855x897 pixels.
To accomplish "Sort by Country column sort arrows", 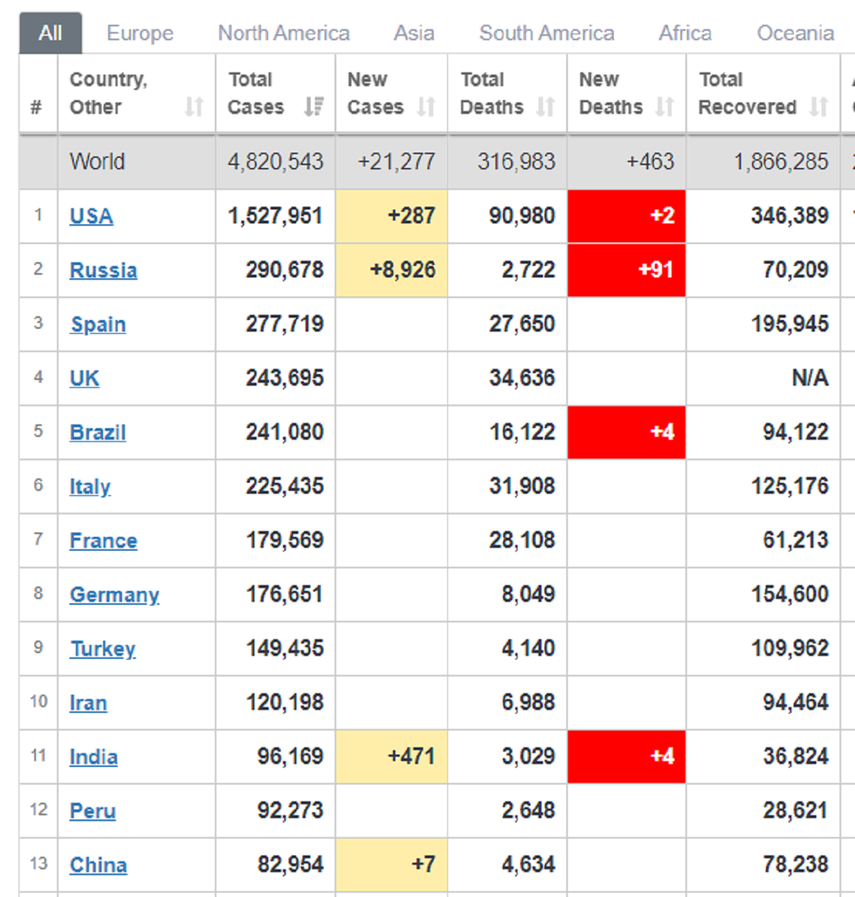I will tap(194, 107).
